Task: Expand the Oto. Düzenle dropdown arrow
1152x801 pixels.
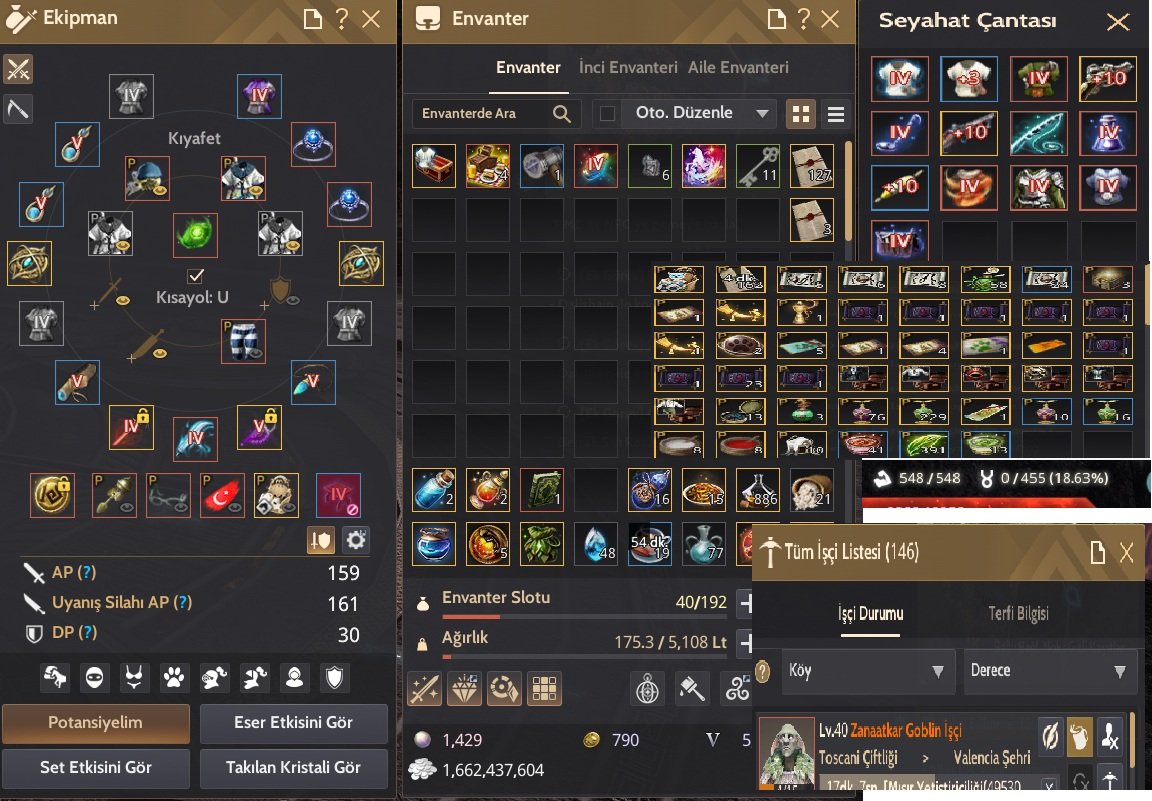Action: pos(762,113)
